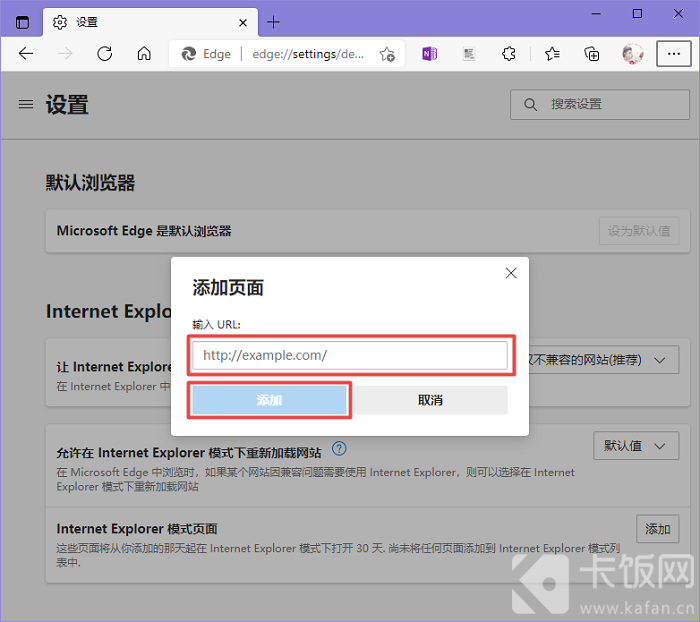This screenshot has height=622, width=700.
Task: Expand the 不兼容的网站(推荐) dropdown
Action: [x=604, y=359]
